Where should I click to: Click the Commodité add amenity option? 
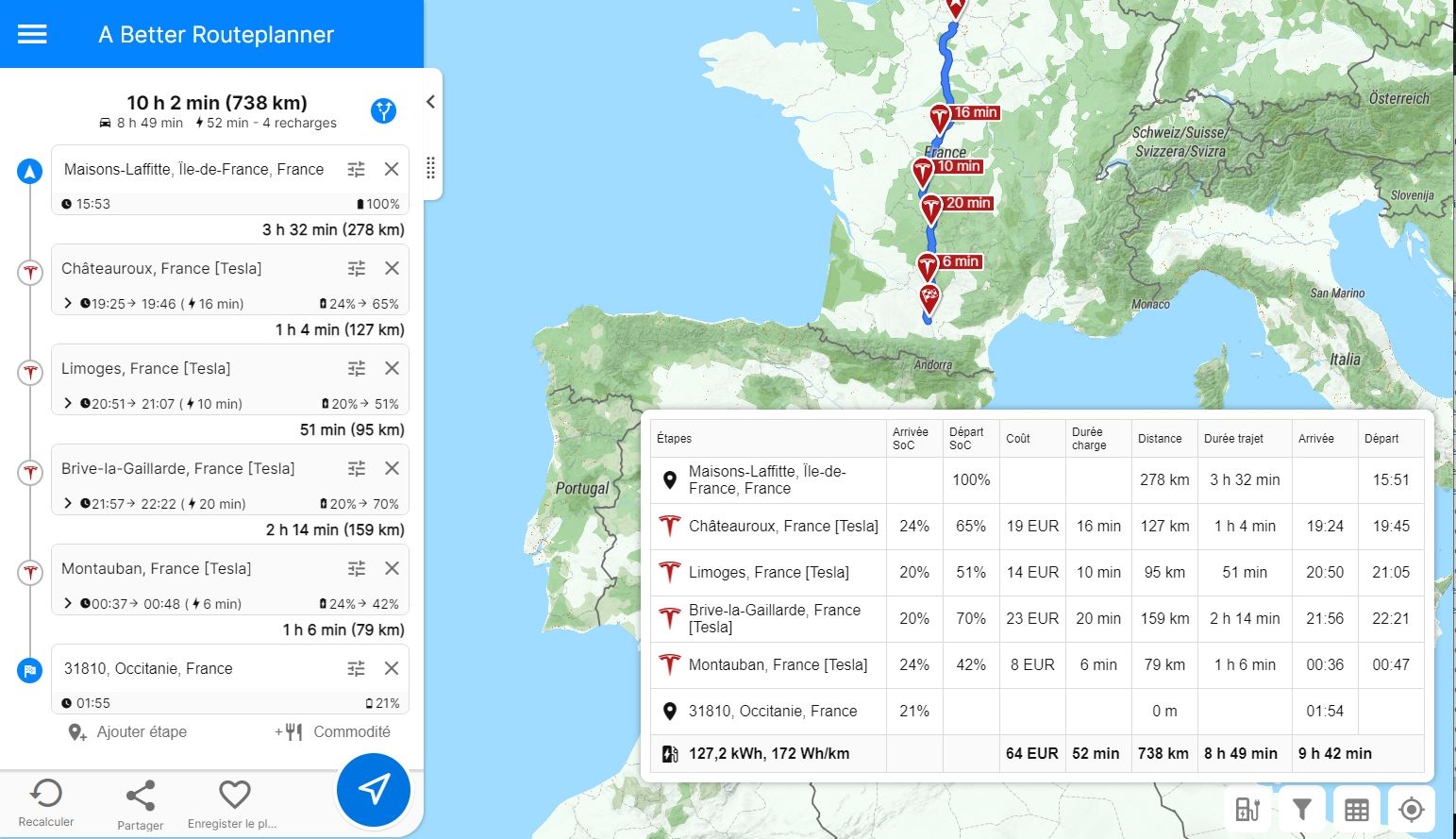coord(332,731)
